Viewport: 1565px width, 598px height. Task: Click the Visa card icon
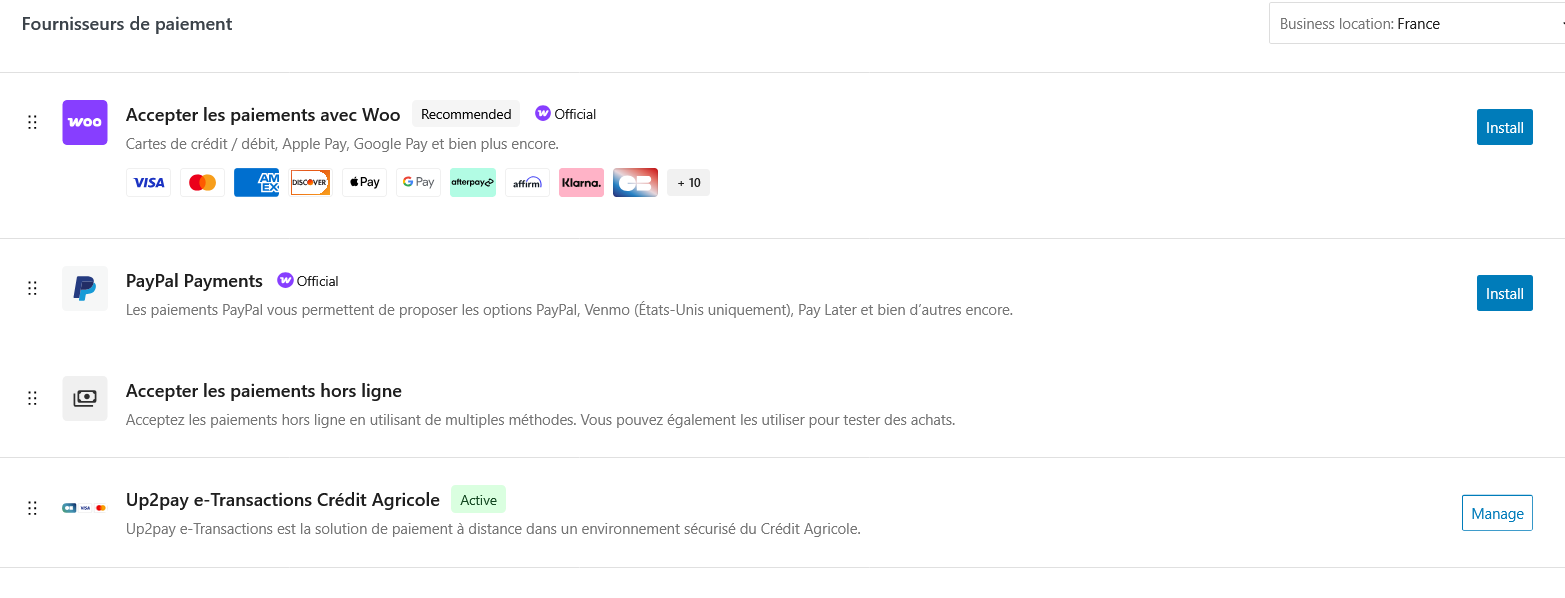[x=149, y=182]
